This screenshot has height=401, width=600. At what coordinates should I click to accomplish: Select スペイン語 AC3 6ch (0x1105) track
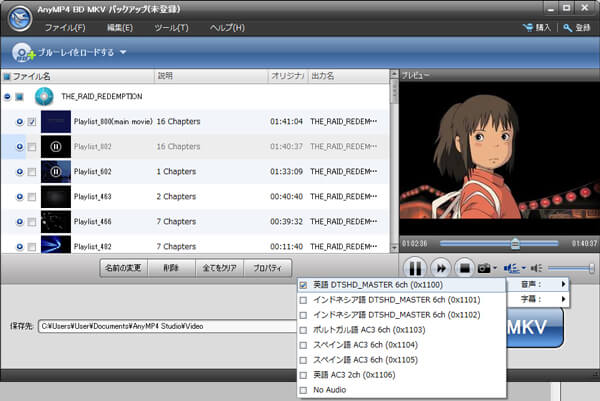[401, 360]
